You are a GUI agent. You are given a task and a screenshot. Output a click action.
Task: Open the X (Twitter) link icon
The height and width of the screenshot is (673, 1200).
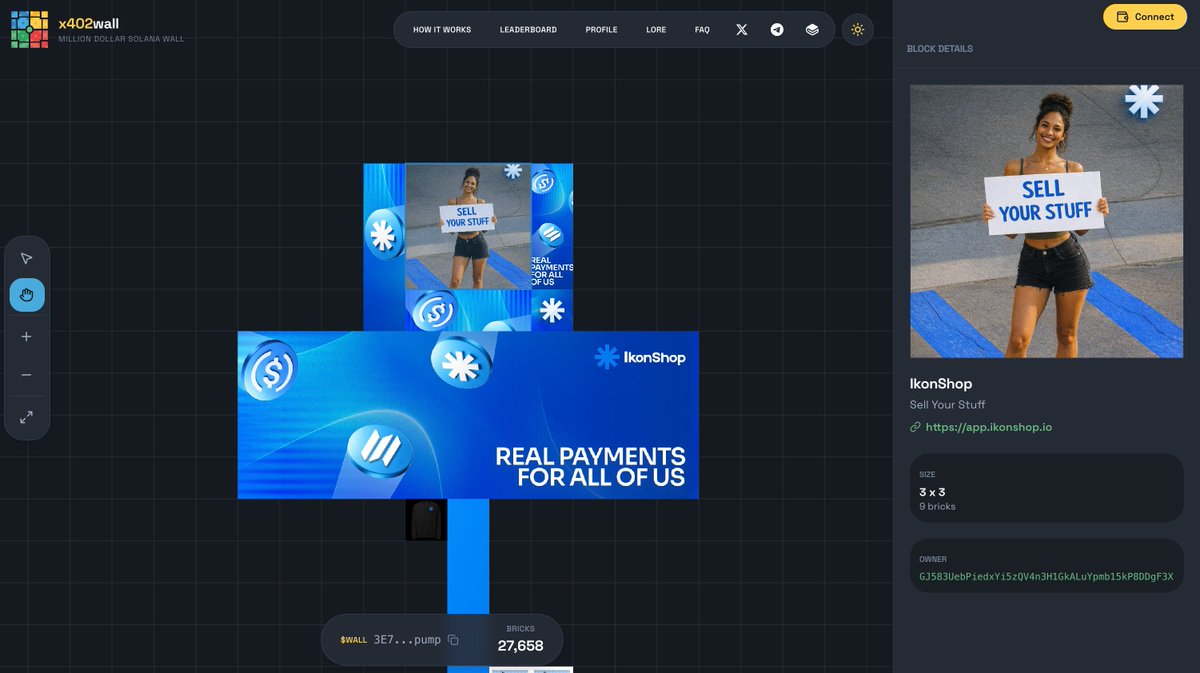(x=742, y=30)
